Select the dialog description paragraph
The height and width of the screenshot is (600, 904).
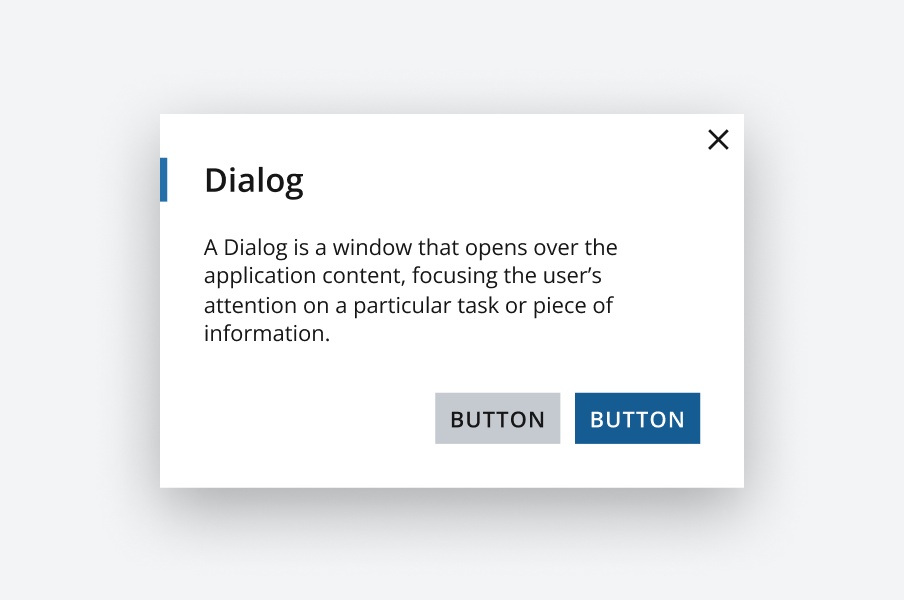(410, 290)
